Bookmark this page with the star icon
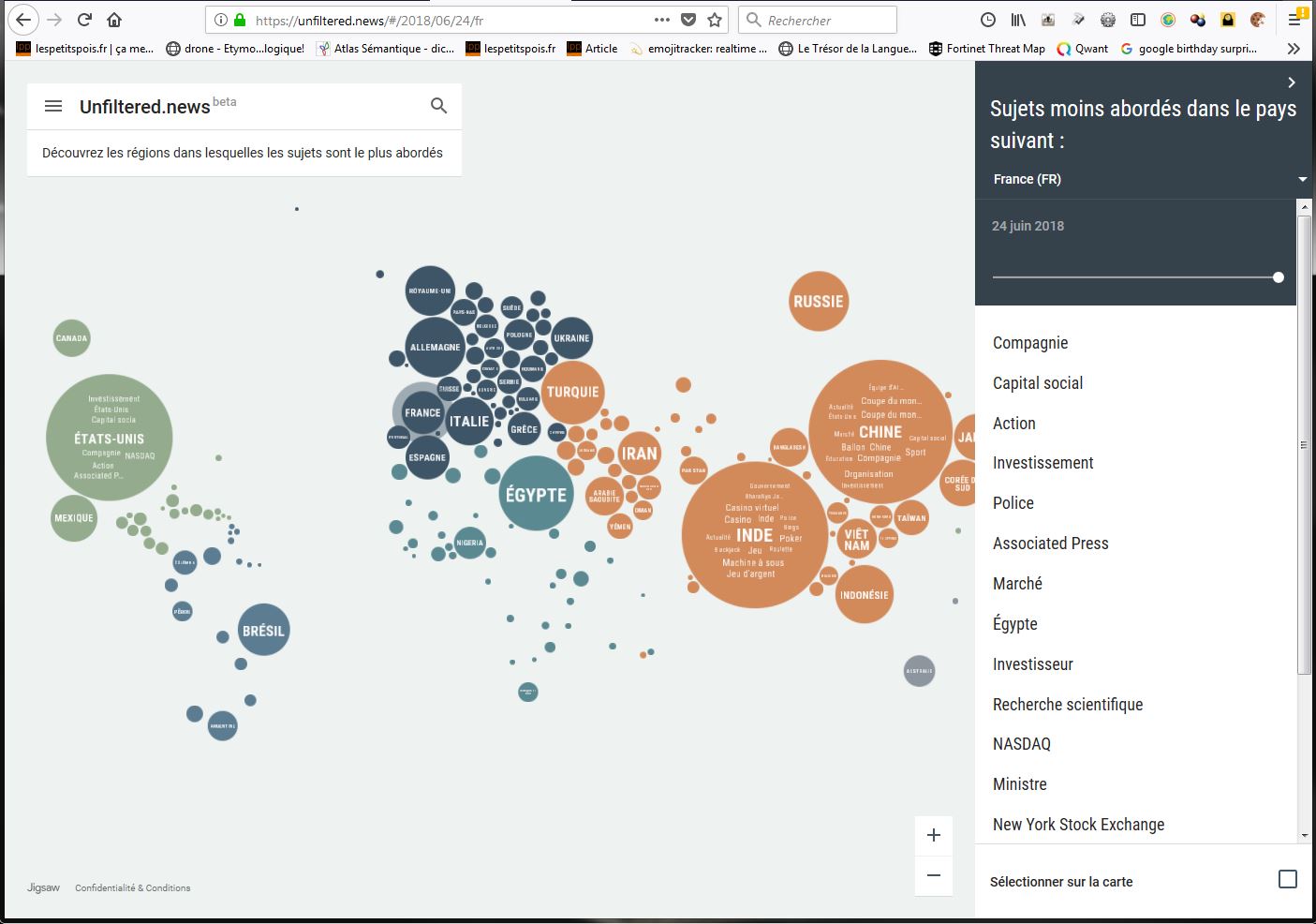This screenshot has height=924, width=1316. [715, 20]
